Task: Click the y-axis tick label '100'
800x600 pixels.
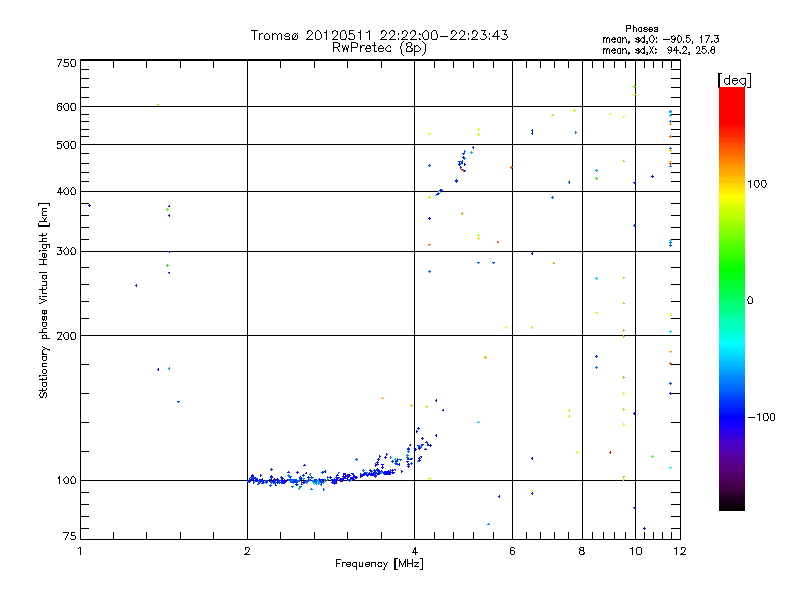Action: [66, 480]
